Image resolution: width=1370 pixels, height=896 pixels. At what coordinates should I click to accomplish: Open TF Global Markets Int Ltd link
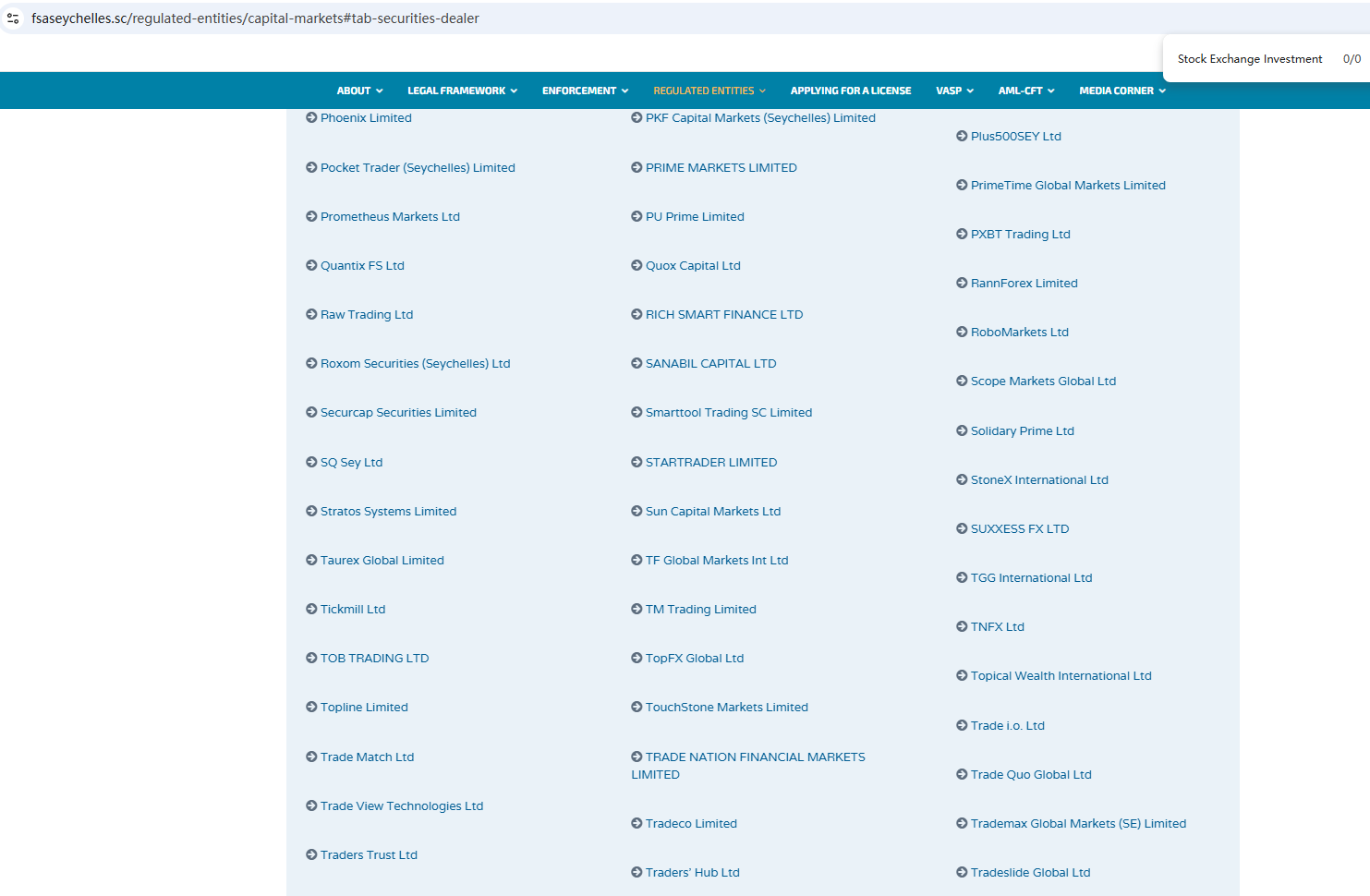[x=717, y=560]
